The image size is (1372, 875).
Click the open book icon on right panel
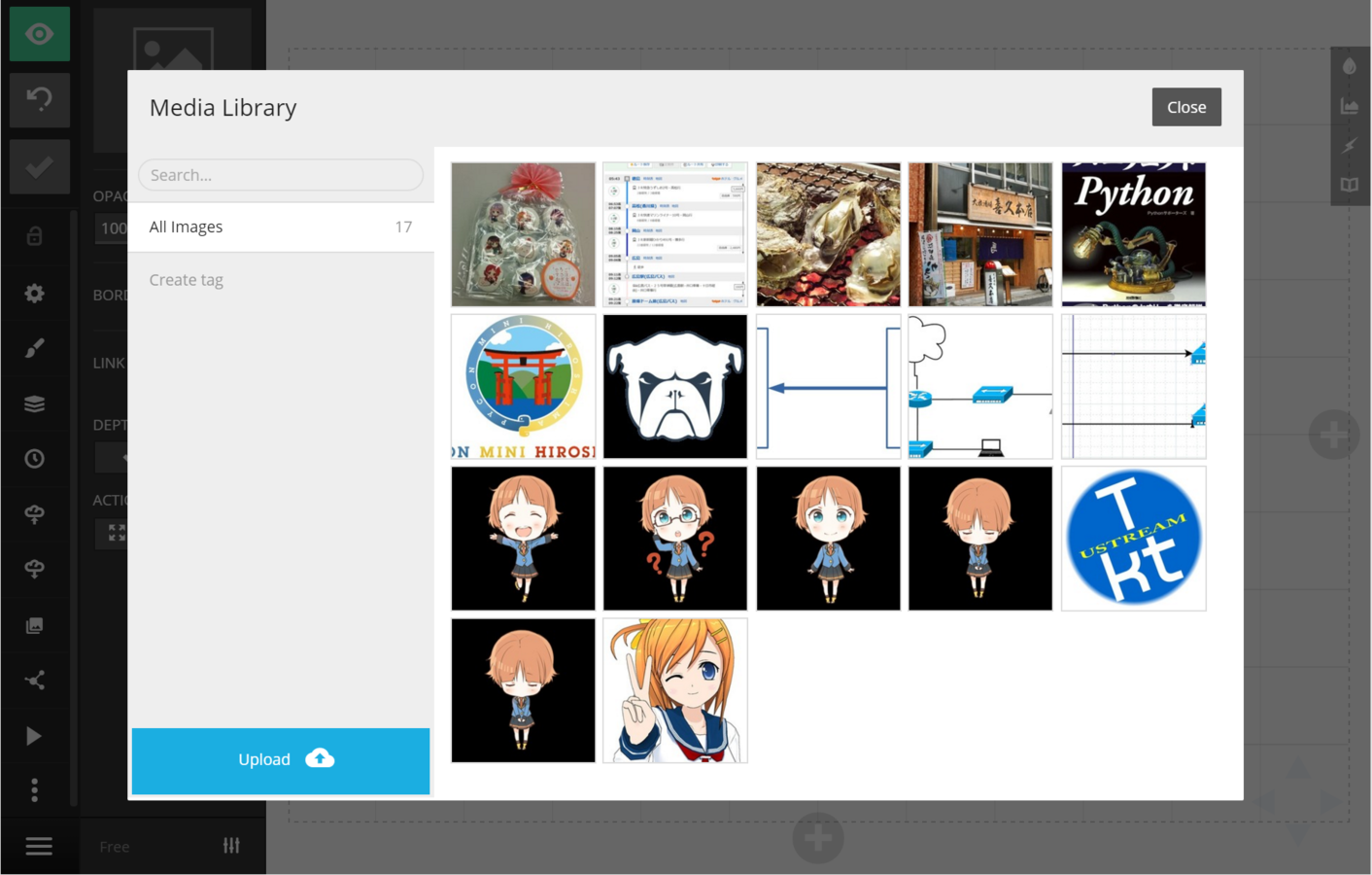tap(1350, 185)
